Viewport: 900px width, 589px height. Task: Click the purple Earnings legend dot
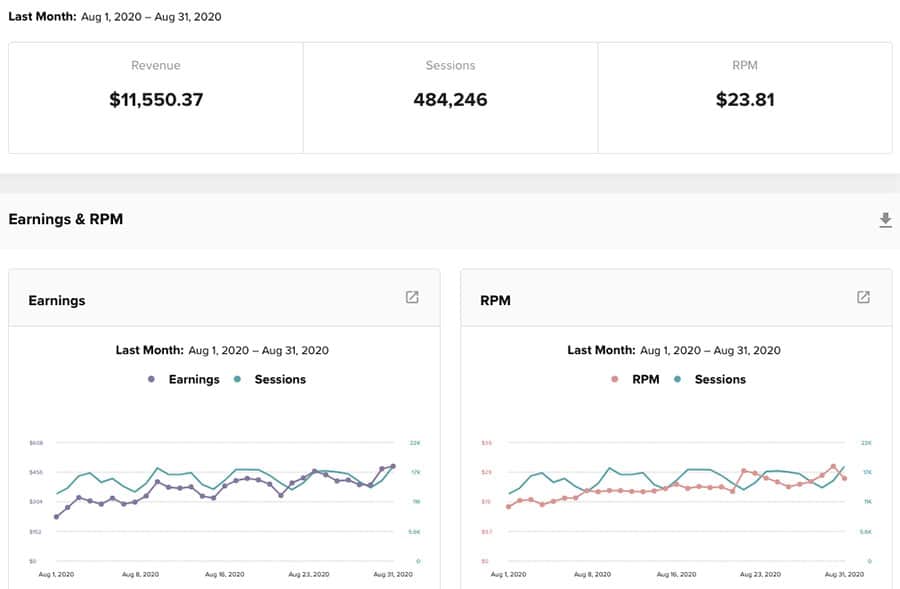click(152, 379)
